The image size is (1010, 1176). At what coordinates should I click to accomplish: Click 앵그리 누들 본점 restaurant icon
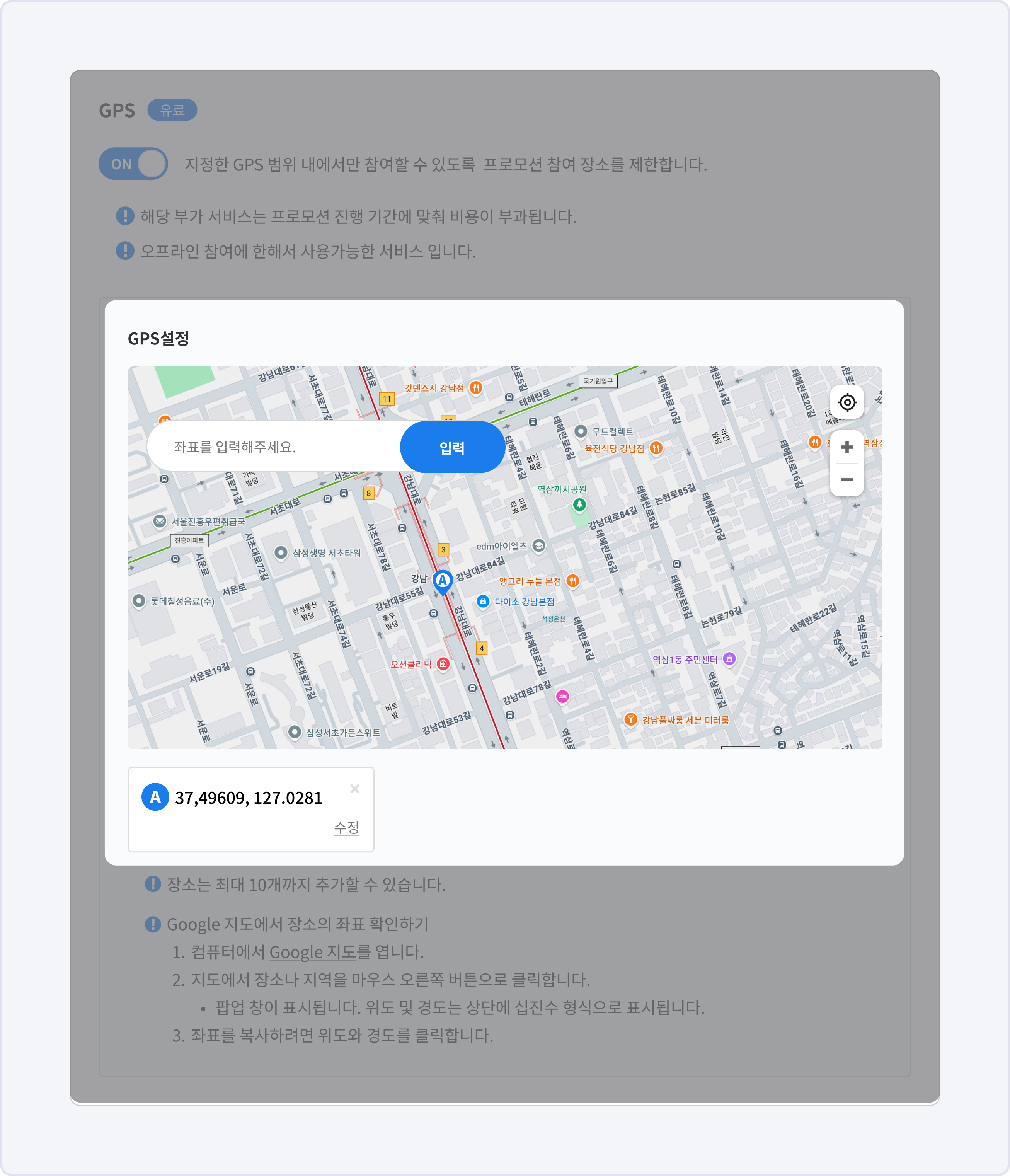click(573, 581)
